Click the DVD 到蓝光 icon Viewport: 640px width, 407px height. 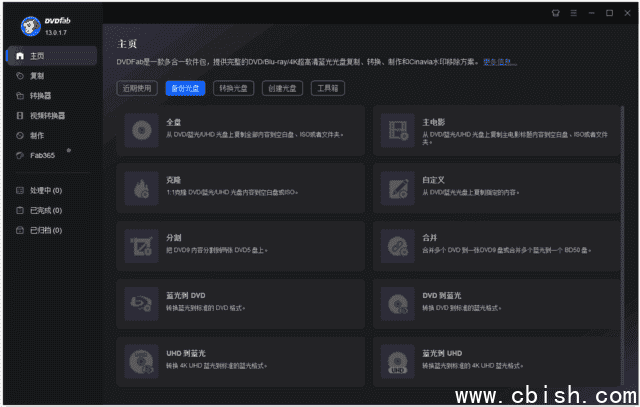(x=398, y=304)
